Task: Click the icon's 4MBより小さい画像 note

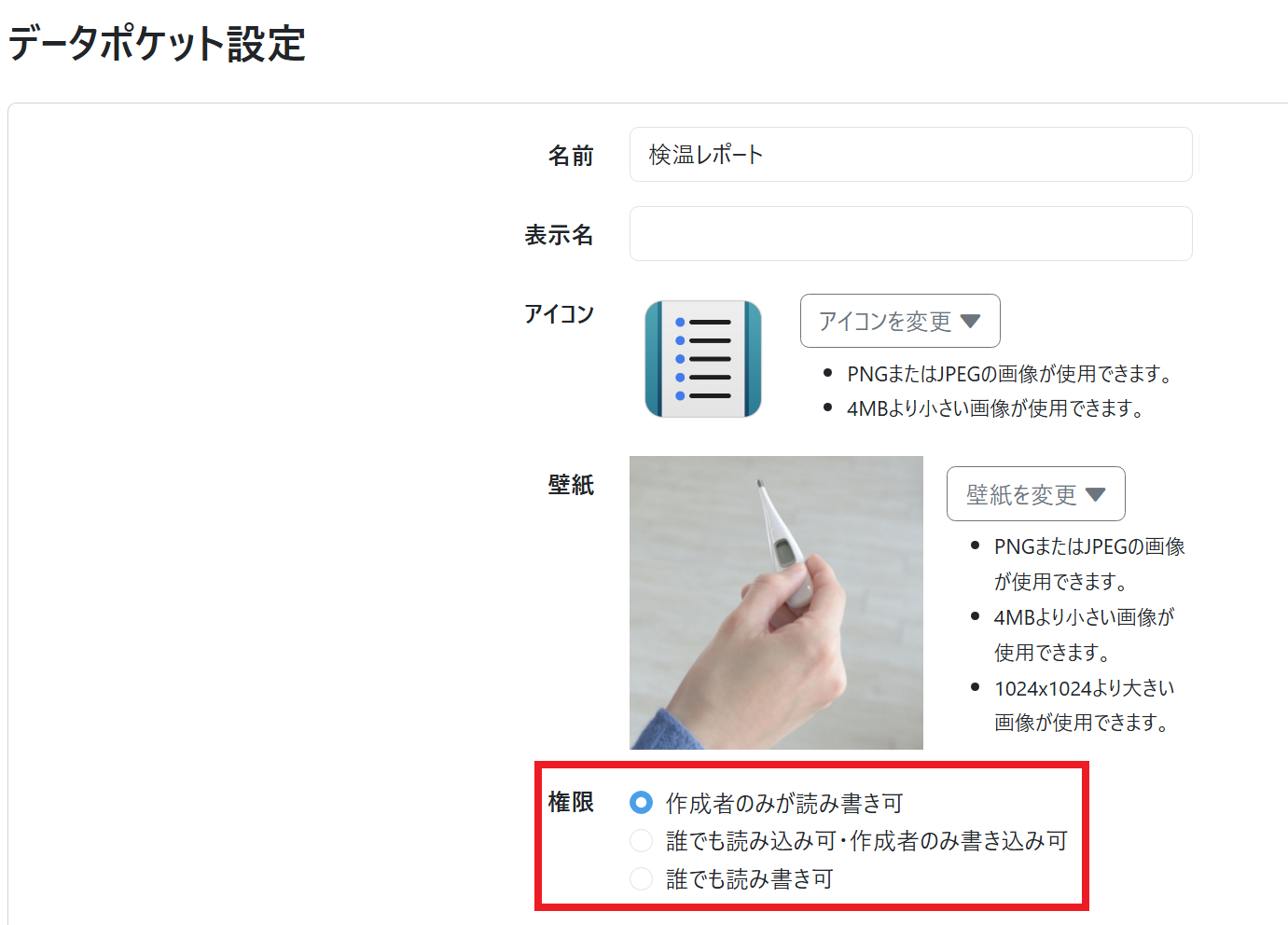Action: pyautogui.click(x=995, y=408)
